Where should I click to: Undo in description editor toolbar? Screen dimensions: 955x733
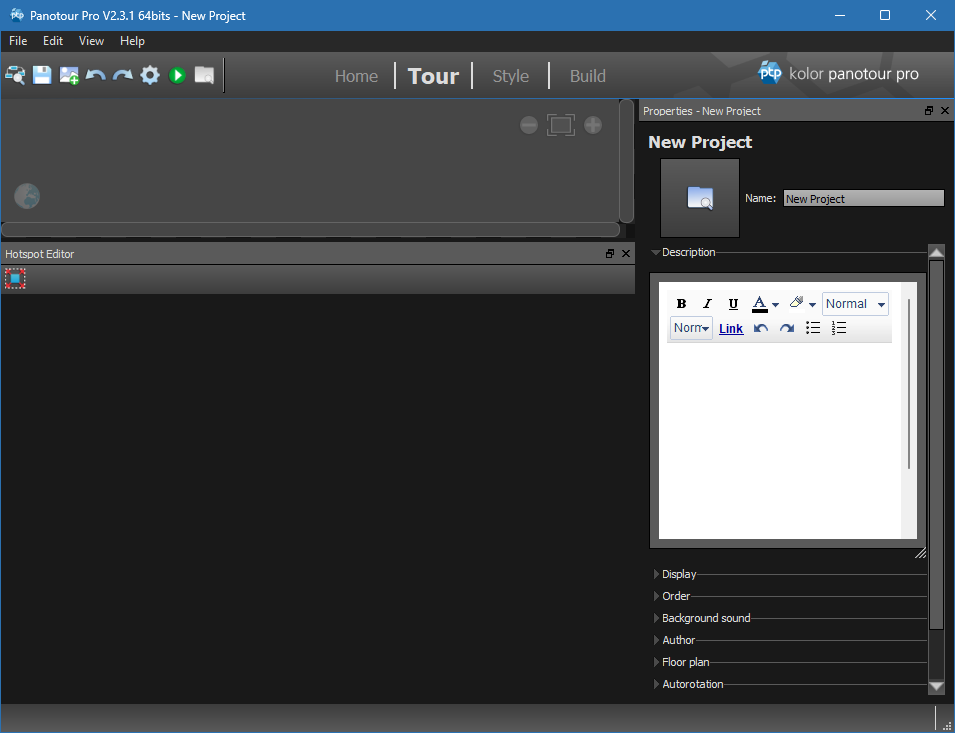coord(761,328)
